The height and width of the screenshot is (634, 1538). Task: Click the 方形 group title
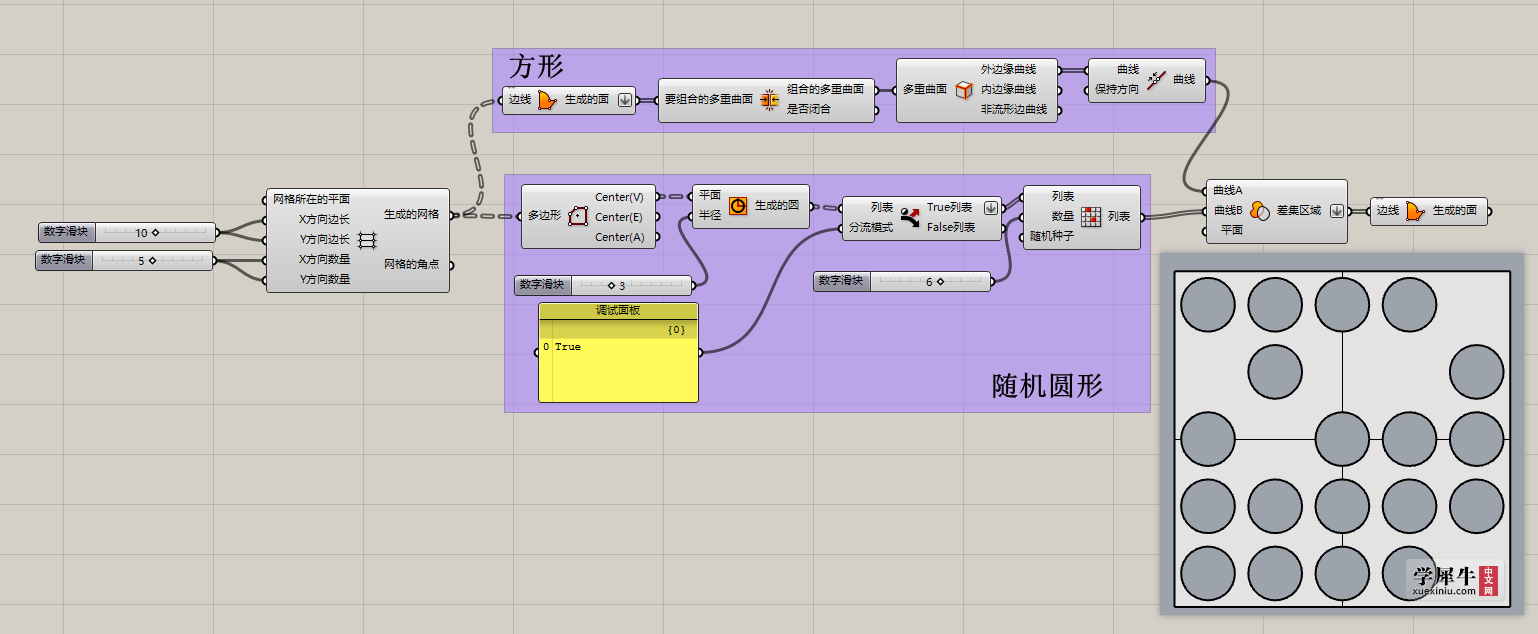[x=536, y=67]
